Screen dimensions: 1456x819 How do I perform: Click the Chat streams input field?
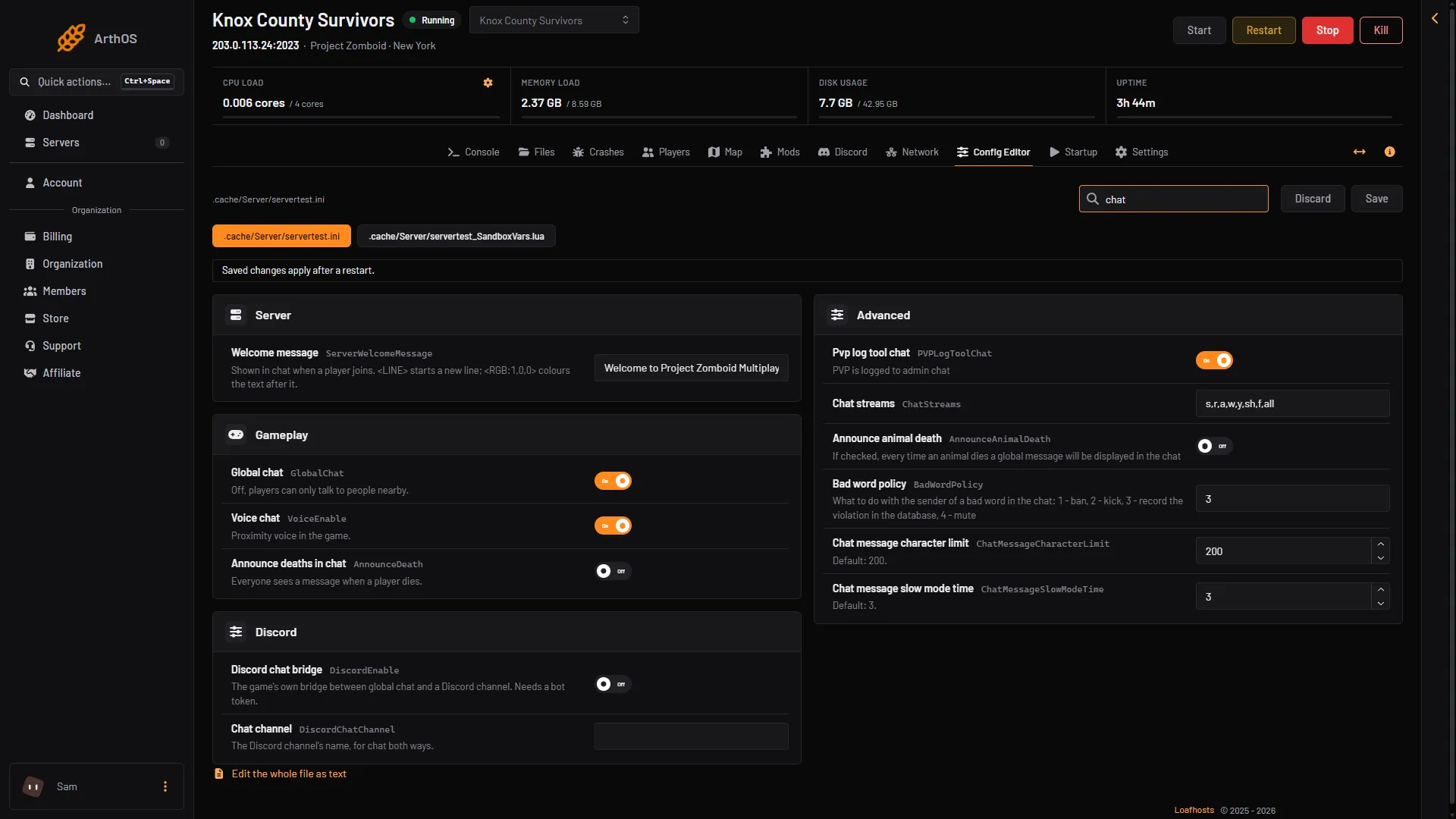pyautogui.click(x=1292, y=403)
